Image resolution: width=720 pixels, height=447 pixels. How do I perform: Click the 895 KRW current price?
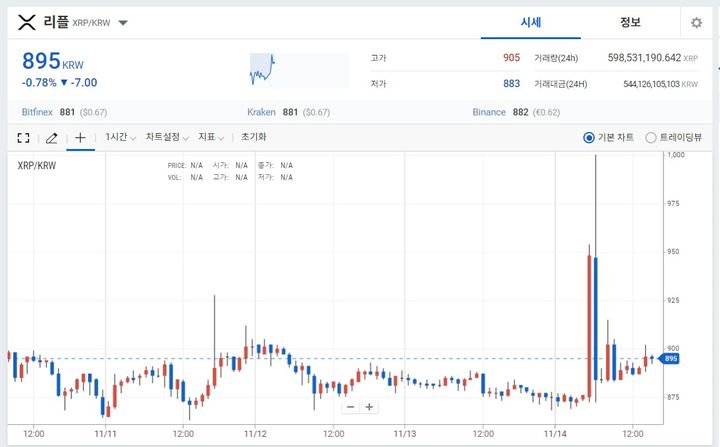[53, 61]
